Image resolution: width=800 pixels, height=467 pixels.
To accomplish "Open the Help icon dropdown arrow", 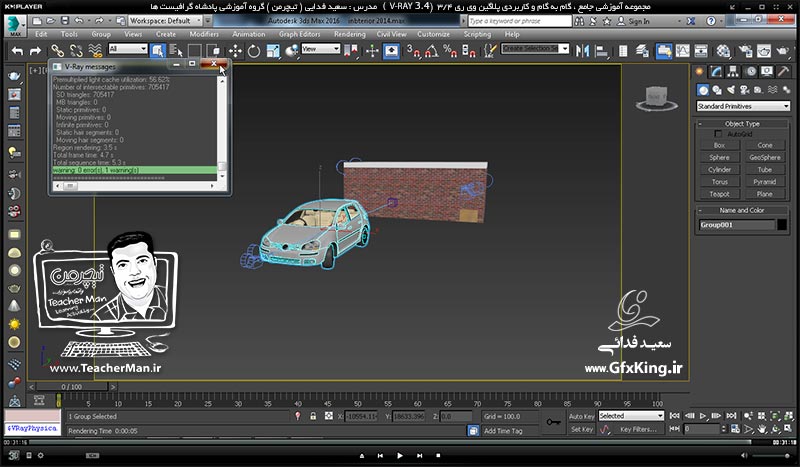I will click(723, 21).
